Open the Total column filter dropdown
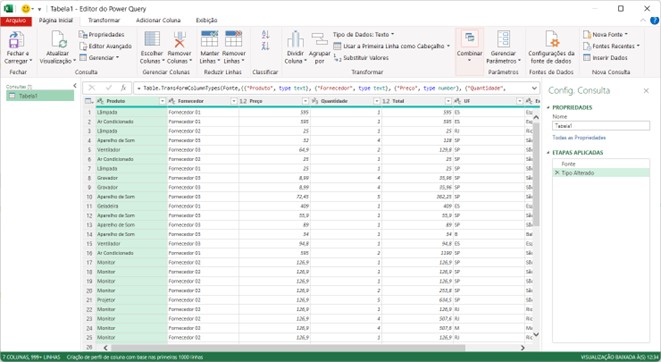The width and height of the screenshot is (661, 362). point(448,101)
